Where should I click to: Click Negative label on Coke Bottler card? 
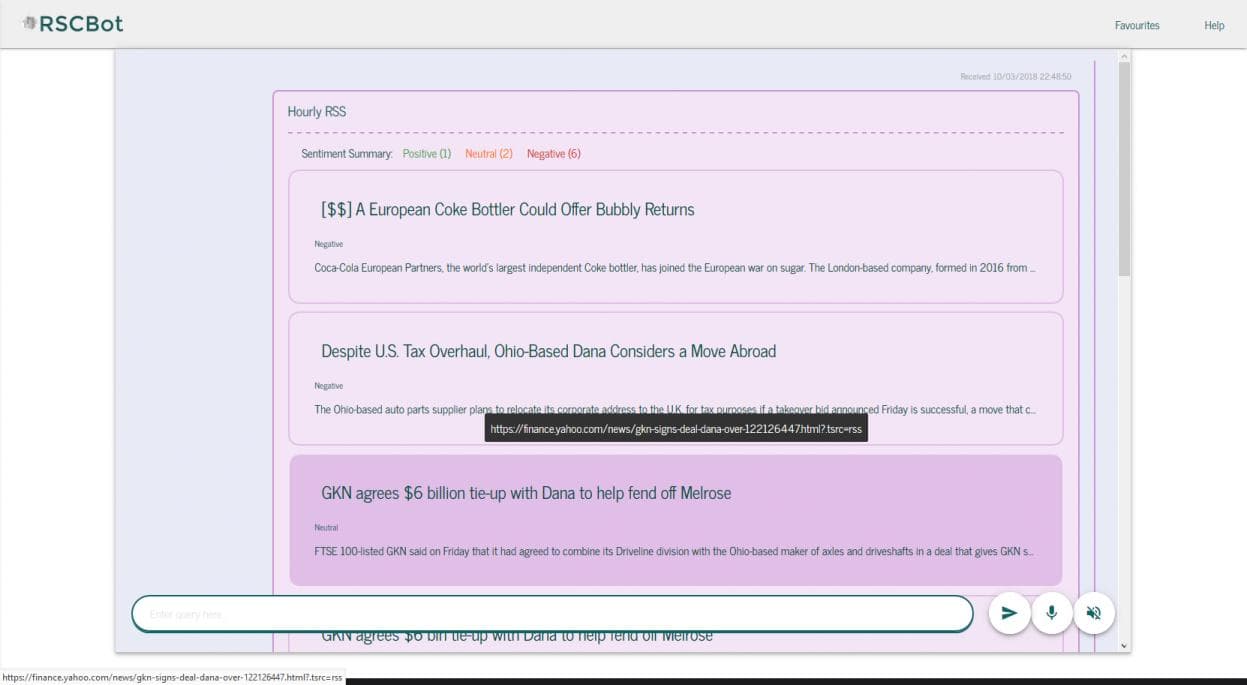coord(329,244)
